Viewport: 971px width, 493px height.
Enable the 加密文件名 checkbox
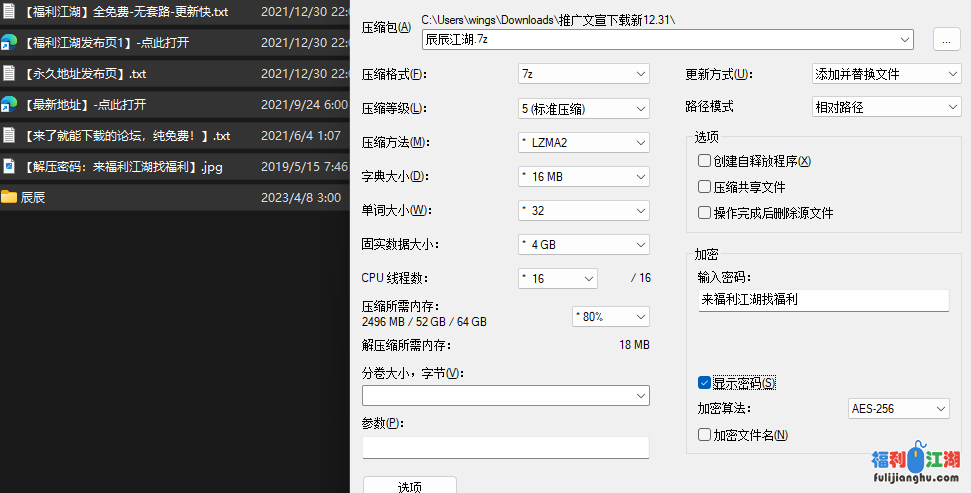[705, 435]
